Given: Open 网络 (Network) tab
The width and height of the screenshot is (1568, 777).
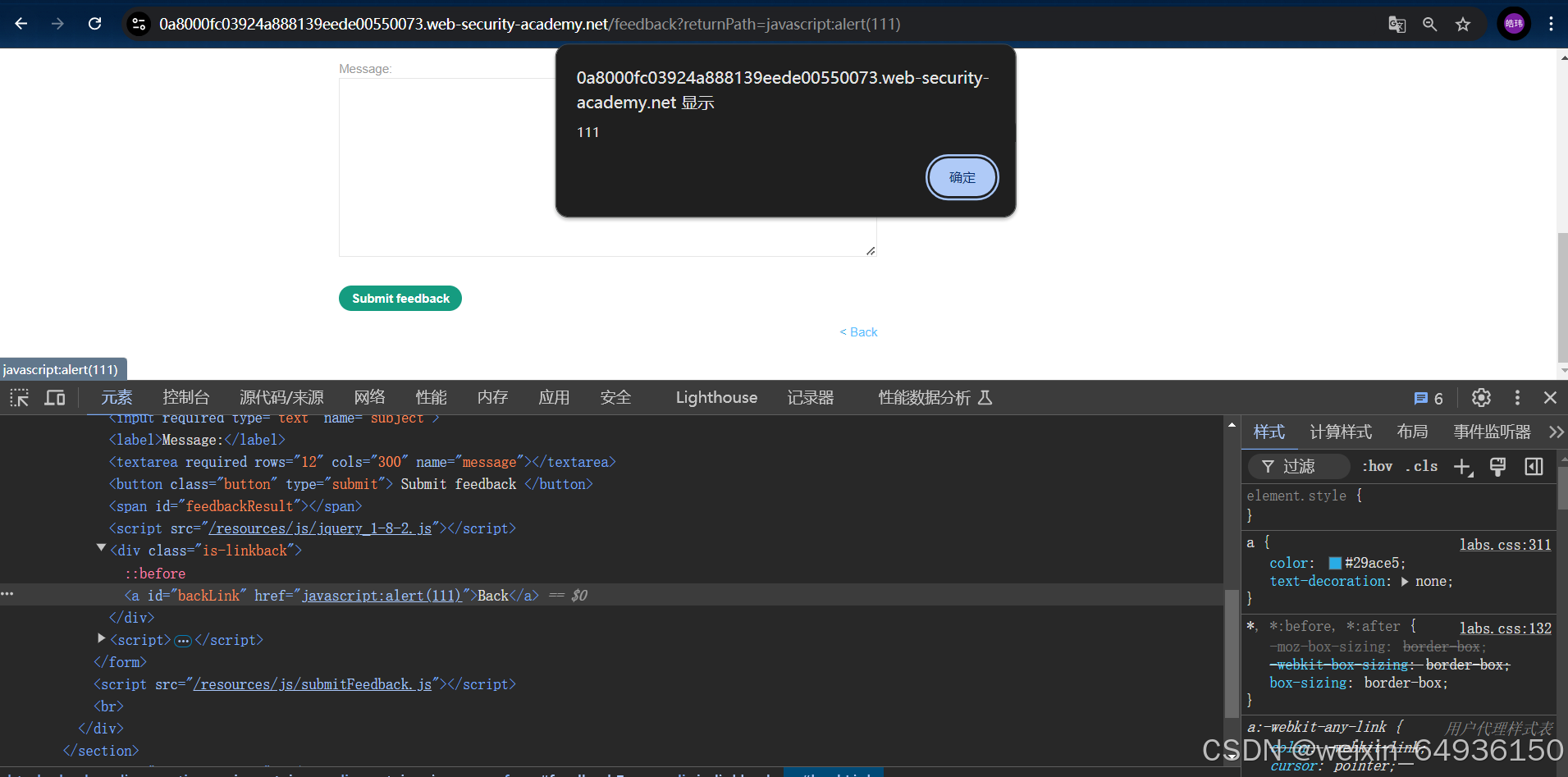Looking at the screenshot, I should pos(370,398).
